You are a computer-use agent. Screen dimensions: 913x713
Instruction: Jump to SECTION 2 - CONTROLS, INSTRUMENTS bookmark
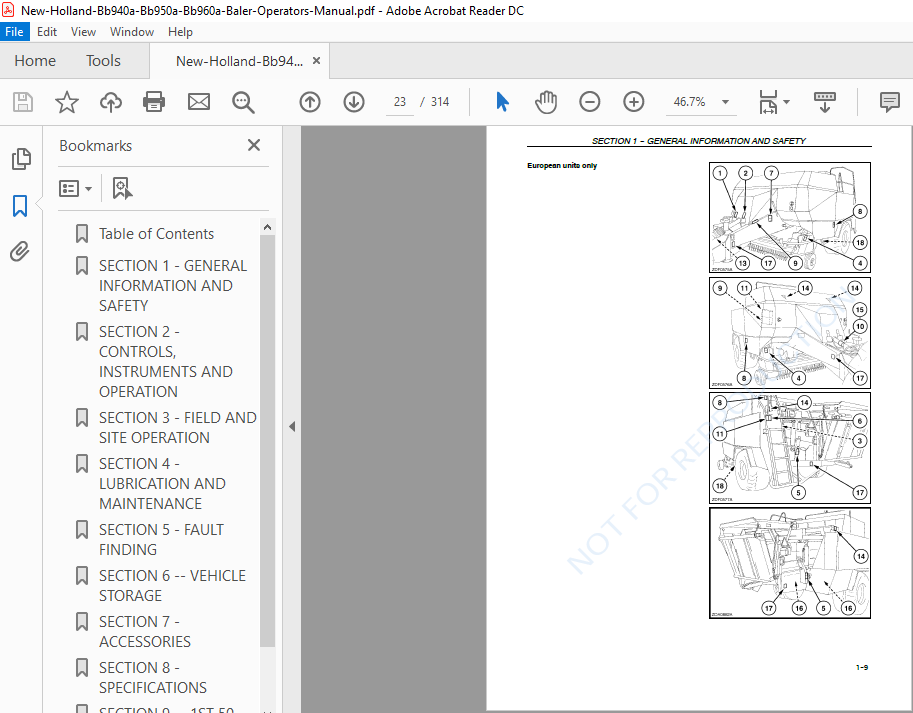coord(166,361)
